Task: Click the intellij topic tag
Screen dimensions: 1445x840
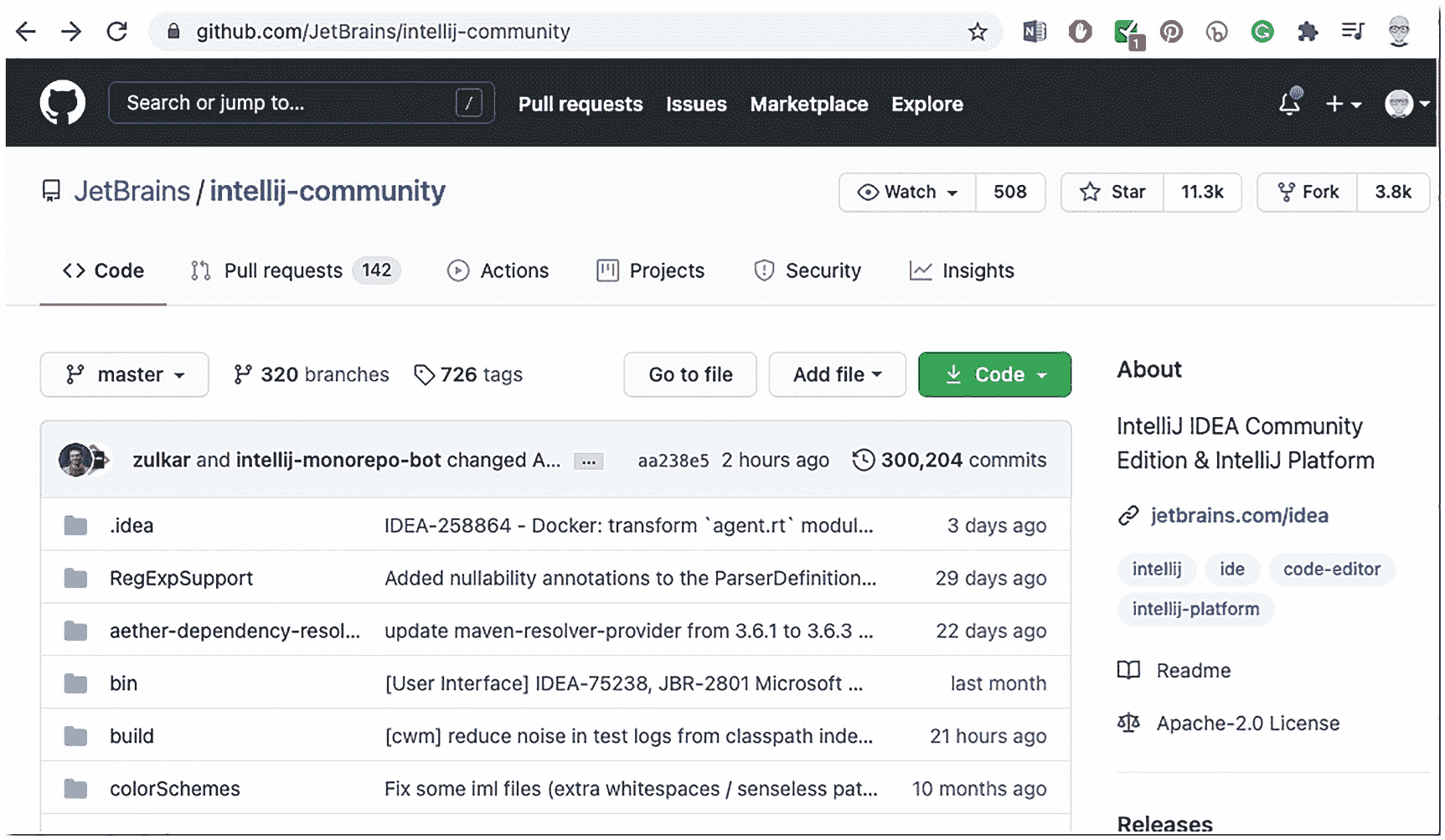Action: [x=1157, y=569]
